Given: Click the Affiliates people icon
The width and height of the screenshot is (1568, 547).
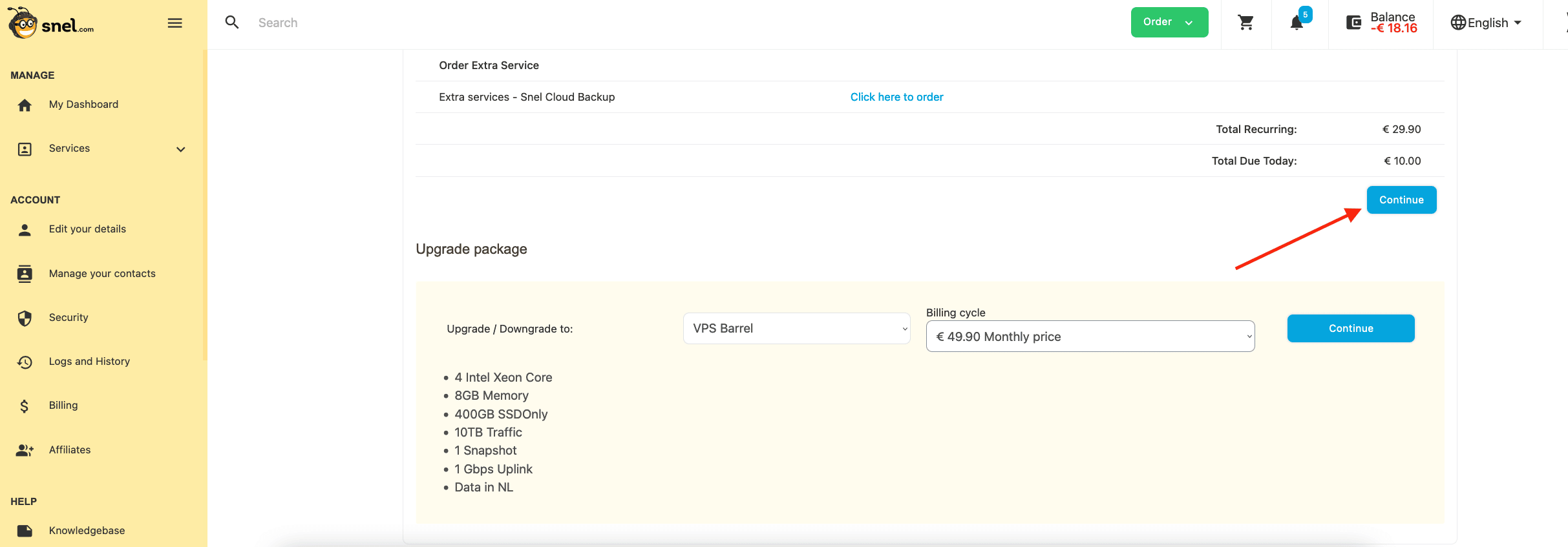Looking at the screenshot, I should (x=25, y=450).
